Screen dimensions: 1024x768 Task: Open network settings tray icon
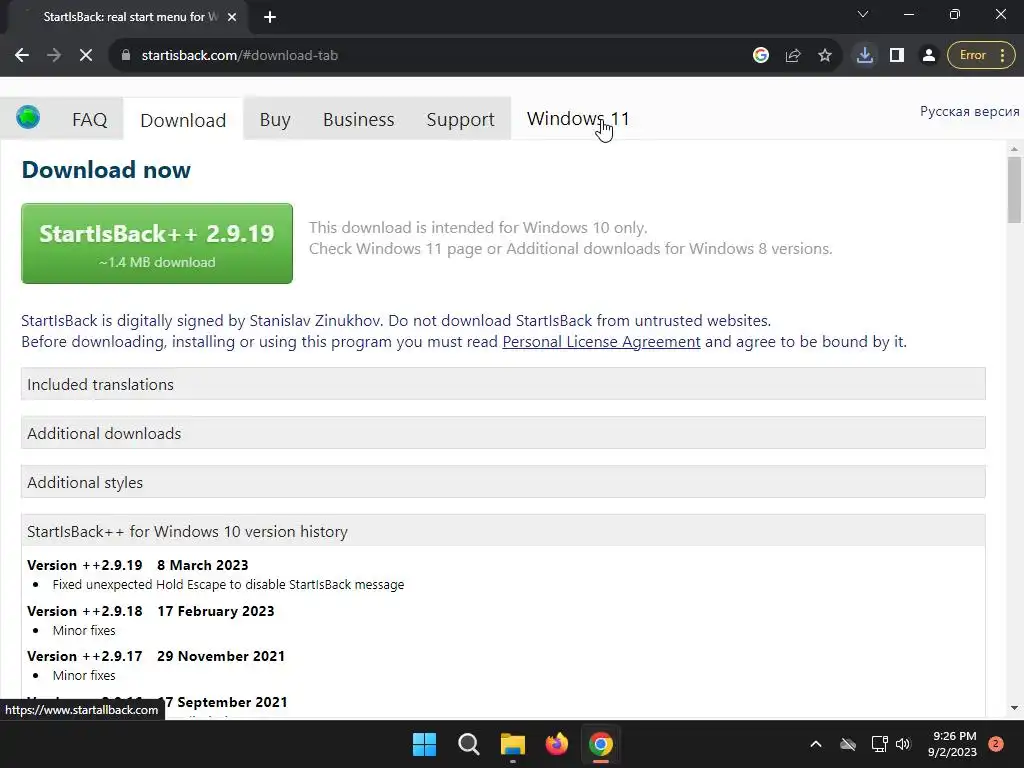coord(879,744)
